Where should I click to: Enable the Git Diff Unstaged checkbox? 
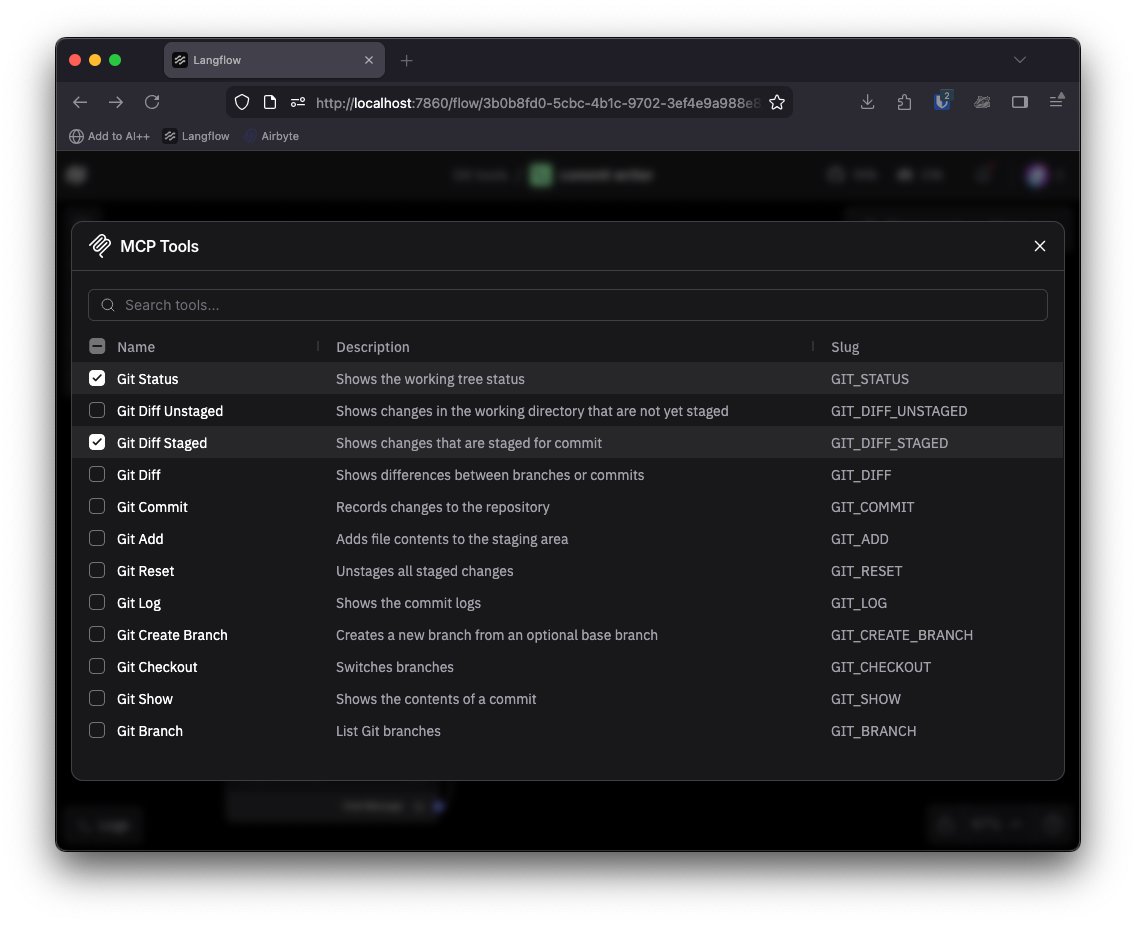coord(97,411)
